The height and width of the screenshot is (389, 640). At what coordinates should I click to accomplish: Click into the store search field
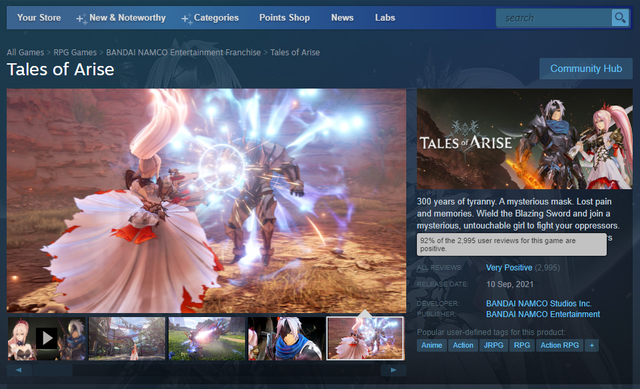coord(554,18)
